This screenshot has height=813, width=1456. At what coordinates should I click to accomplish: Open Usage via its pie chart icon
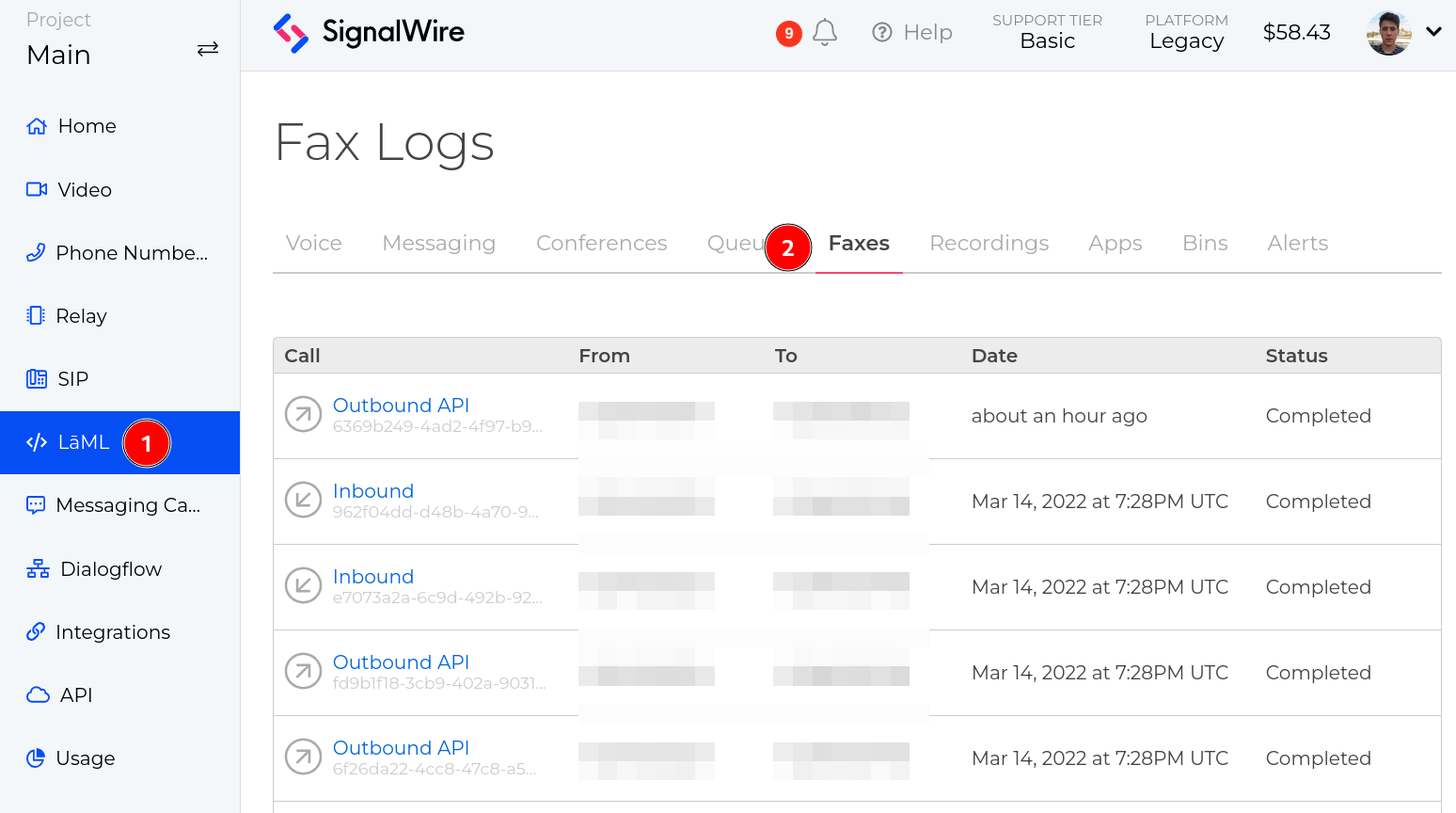tap(36, 757)
